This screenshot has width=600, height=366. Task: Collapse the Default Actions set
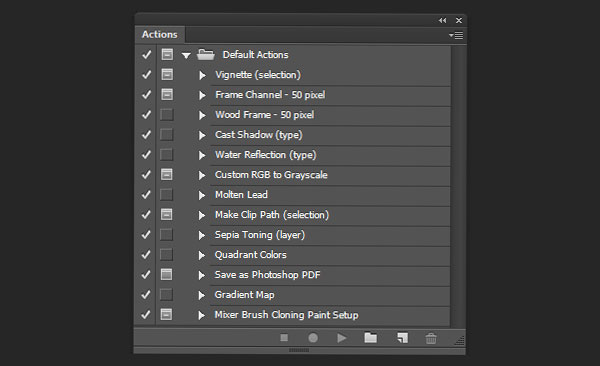pos(186,56)
